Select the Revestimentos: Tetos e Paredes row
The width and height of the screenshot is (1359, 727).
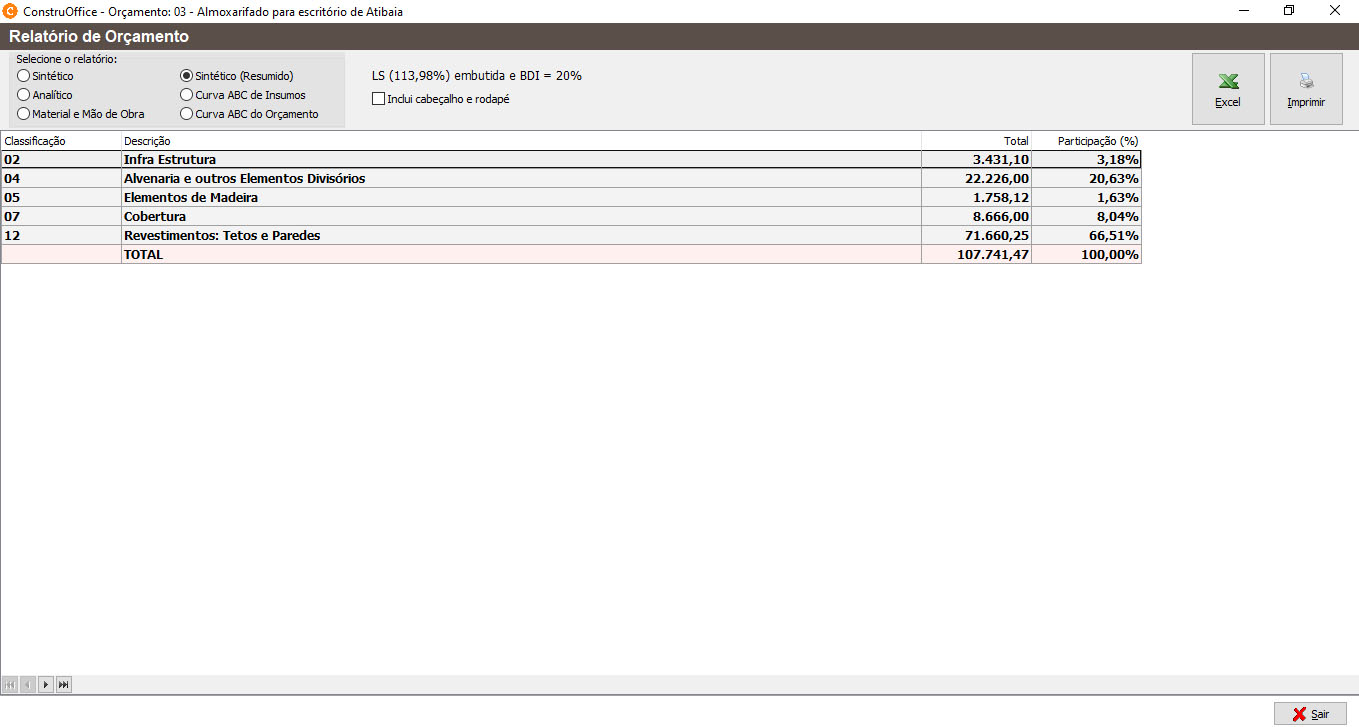coord(570,235)
